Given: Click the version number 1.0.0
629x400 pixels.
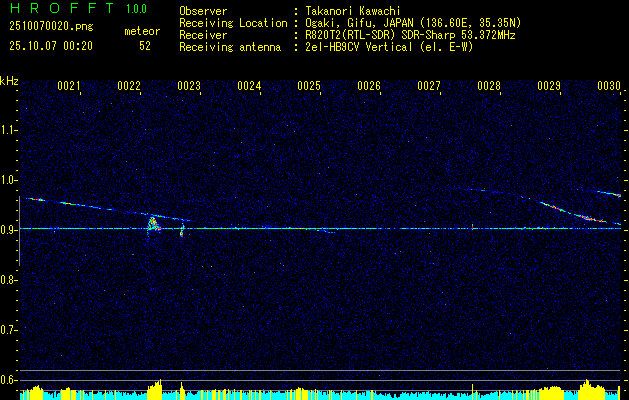Looking at the screenshot, I should click(136, 9).
